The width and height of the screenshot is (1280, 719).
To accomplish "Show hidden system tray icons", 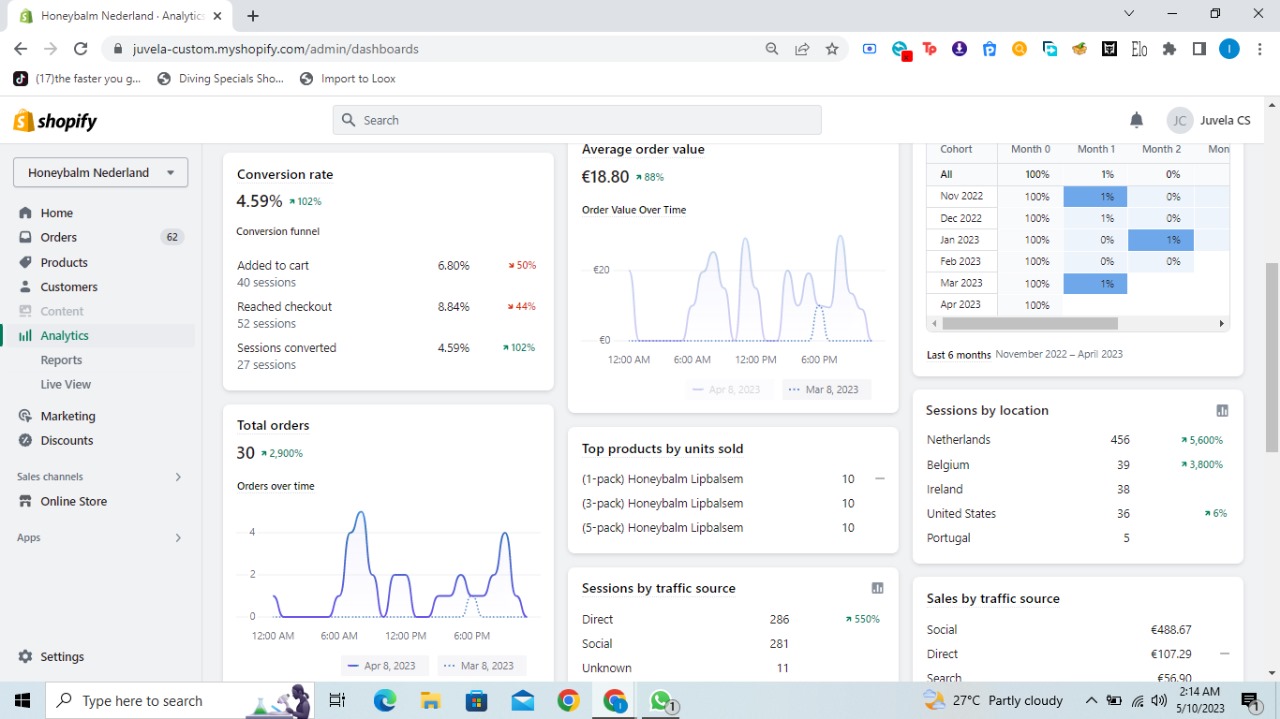I will (x=1091, y=700).
